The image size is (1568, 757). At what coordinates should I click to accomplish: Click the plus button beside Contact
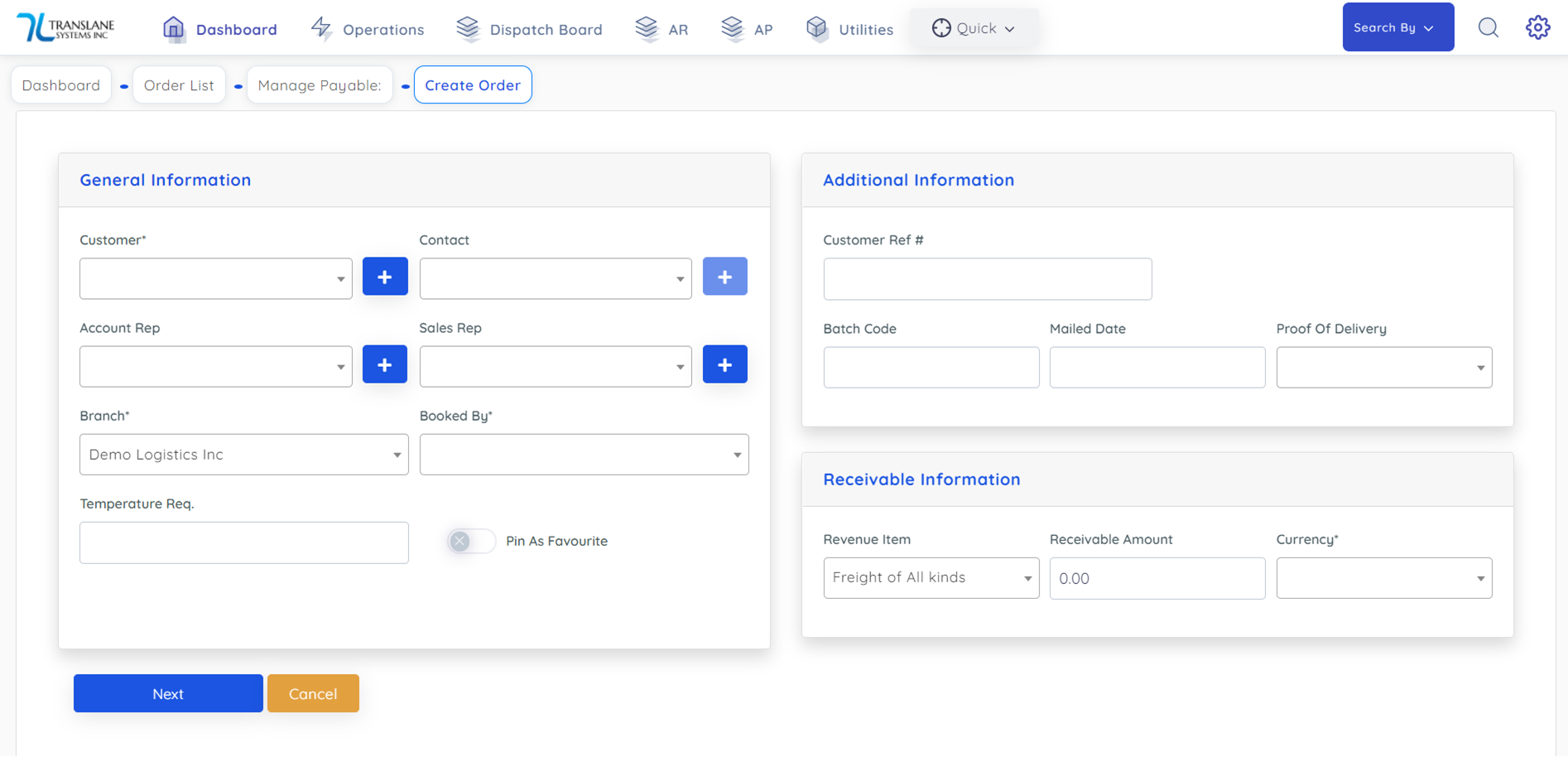click(x=724, y=277)
